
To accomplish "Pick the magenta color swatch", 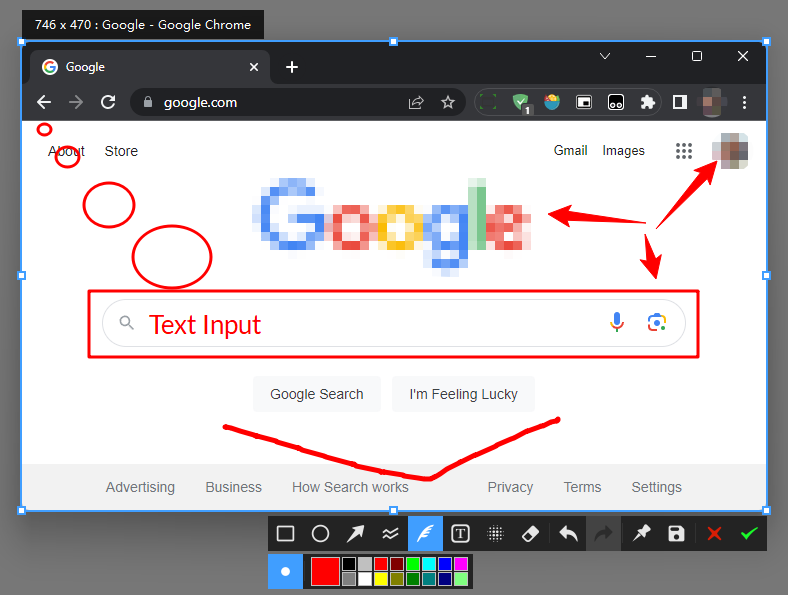I will 461,564.
